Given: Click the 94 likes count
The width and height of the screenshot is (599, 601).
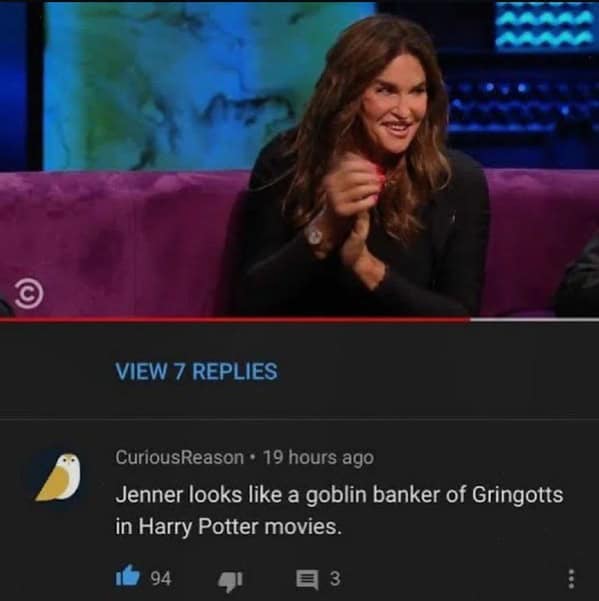Looking at the screenshot, I should [x=160, y=578].
